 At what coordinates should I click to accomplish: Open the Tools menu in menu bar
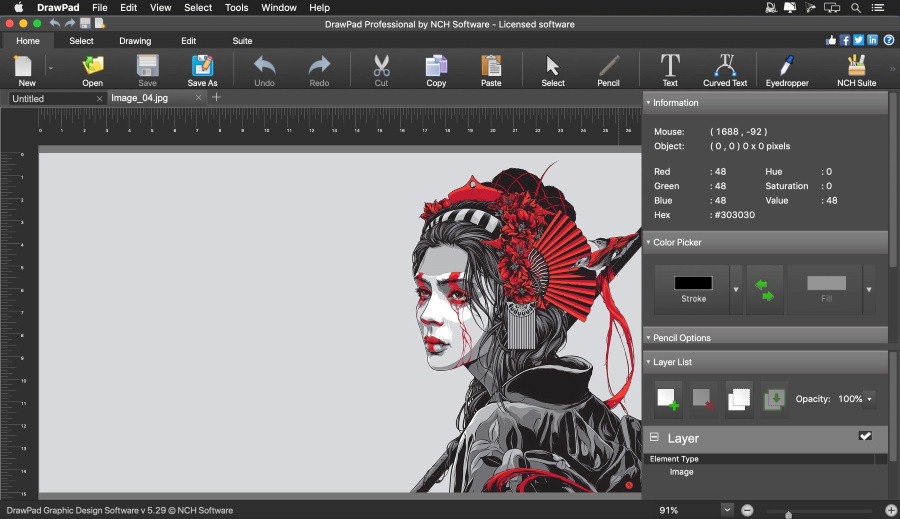(236, 7)
